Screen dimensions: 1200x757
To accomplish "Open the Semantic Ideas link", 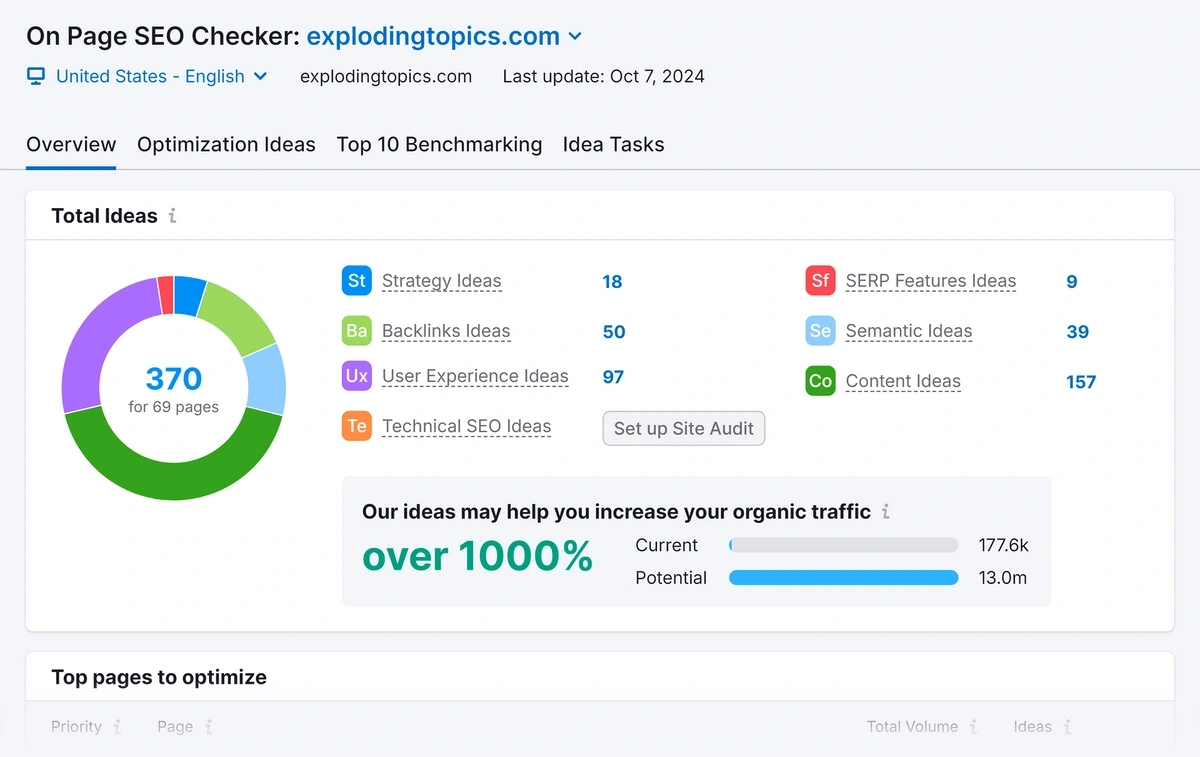I will [909, 331].
